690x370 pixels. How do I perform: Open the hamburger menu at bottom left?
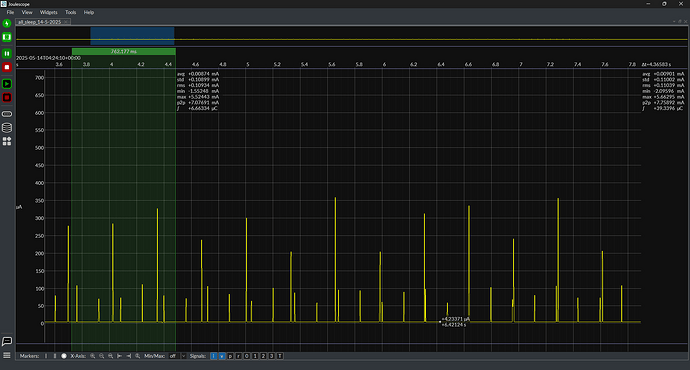[x=7, y=355]
